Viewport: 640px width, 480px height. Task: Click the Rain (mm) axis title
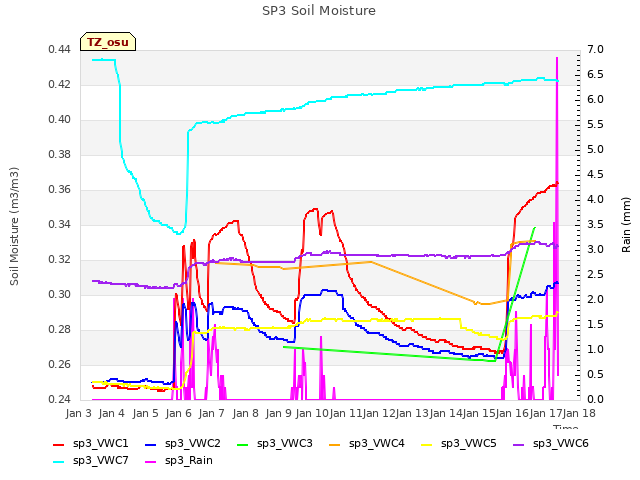[x=626, y=225]
